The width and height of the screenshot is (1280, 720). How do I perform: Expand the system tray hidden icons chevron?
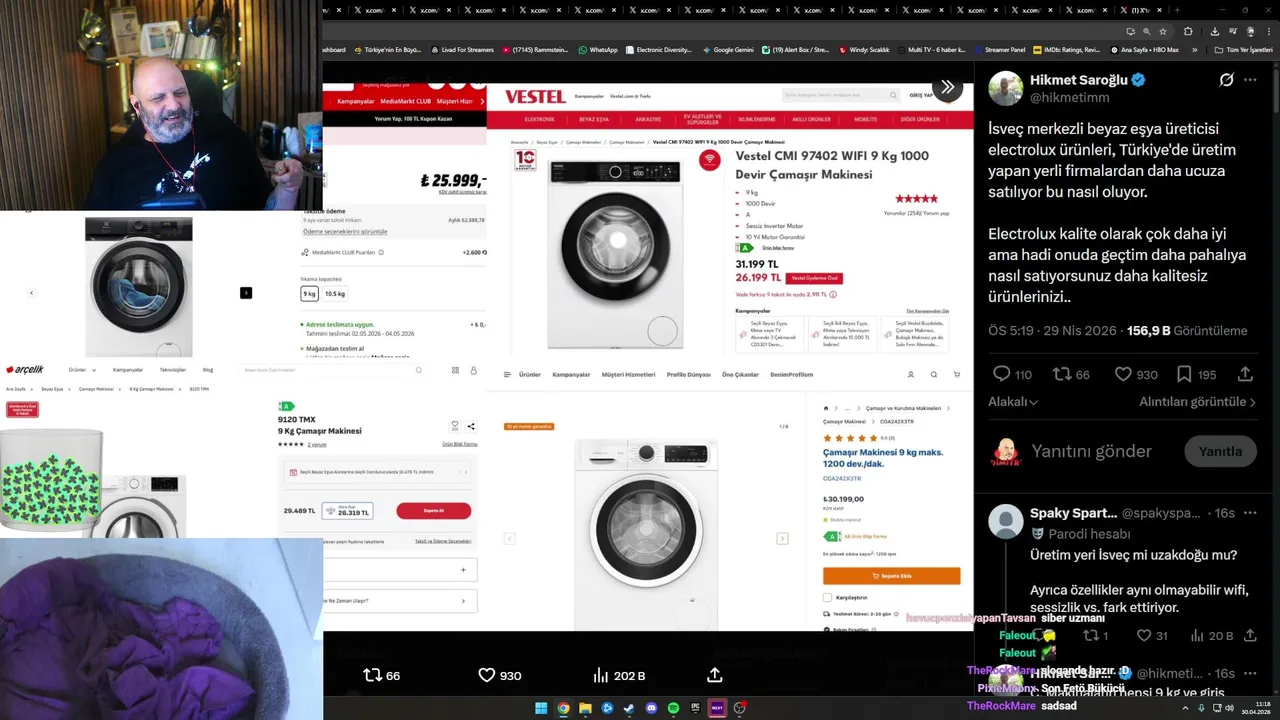click(1185, 708)
